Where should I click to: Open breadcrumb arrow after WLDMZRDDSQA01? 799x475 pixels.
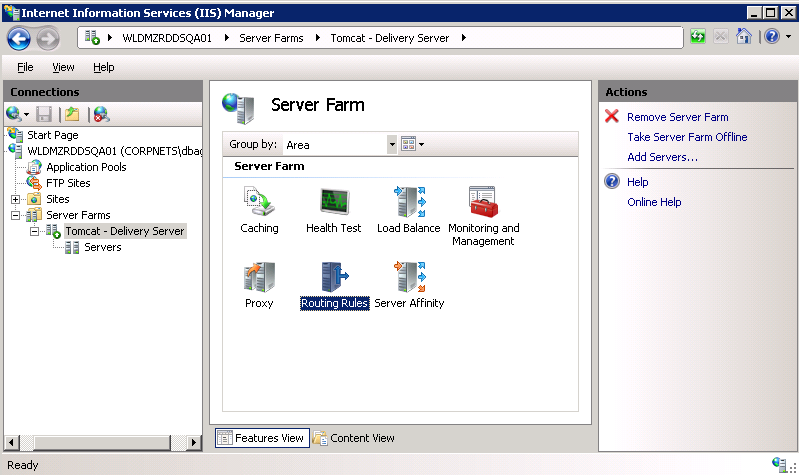(x=226, y=38)
